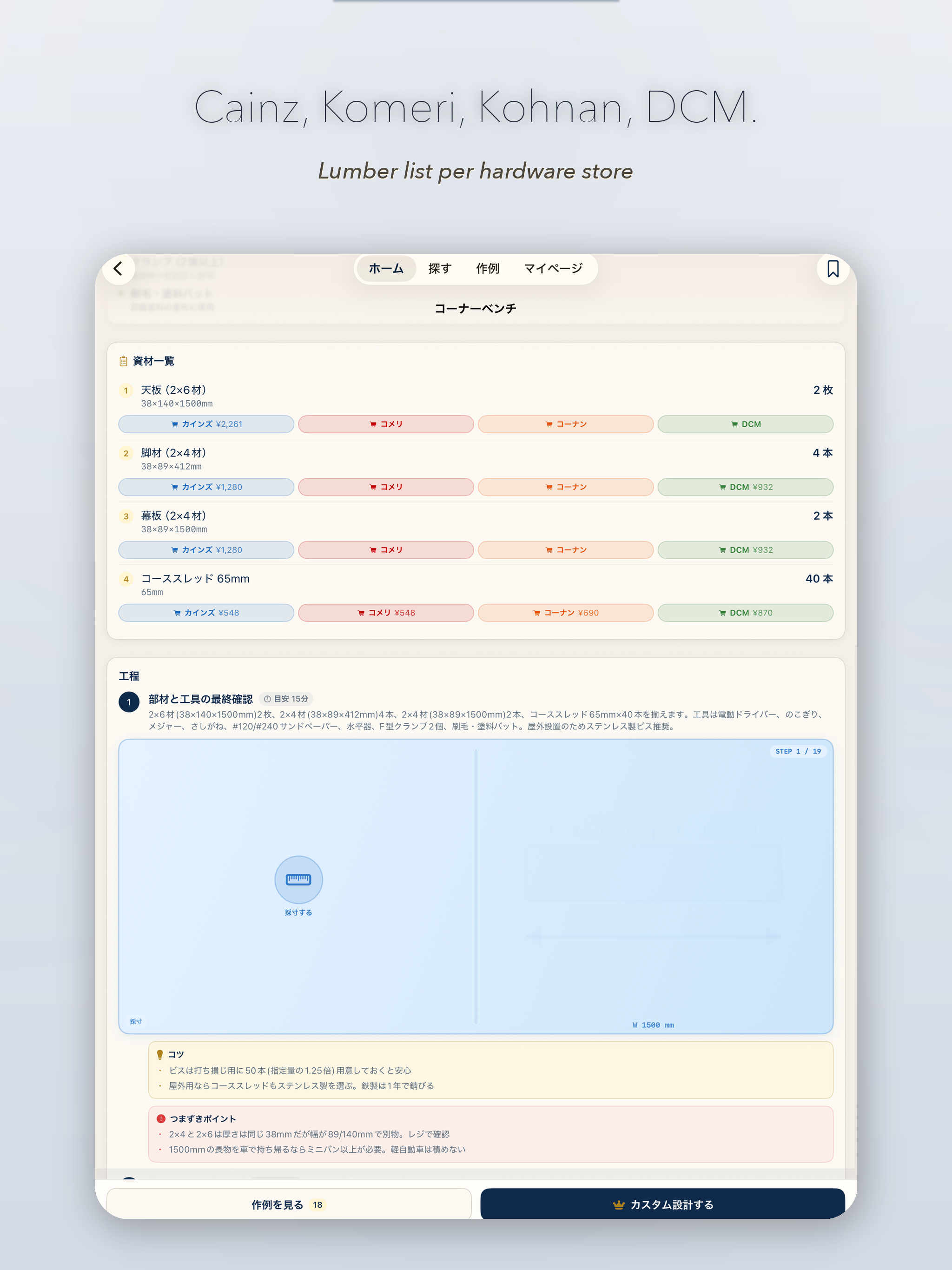
Task: Click the 40 本 quantity
Action: (x=819, y=579)
